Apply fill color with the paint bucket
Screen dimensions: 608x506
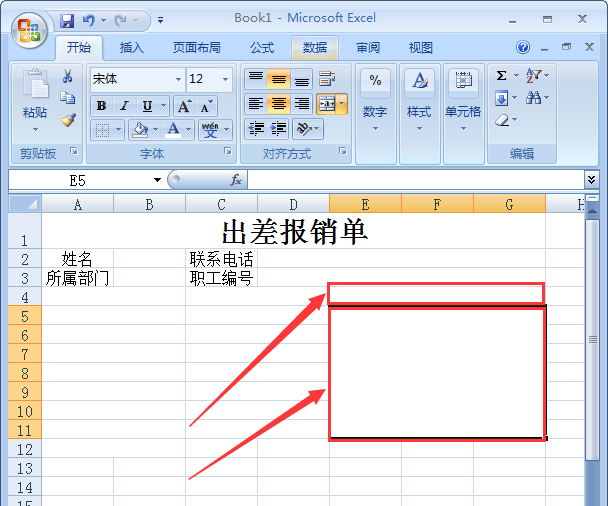140,130
